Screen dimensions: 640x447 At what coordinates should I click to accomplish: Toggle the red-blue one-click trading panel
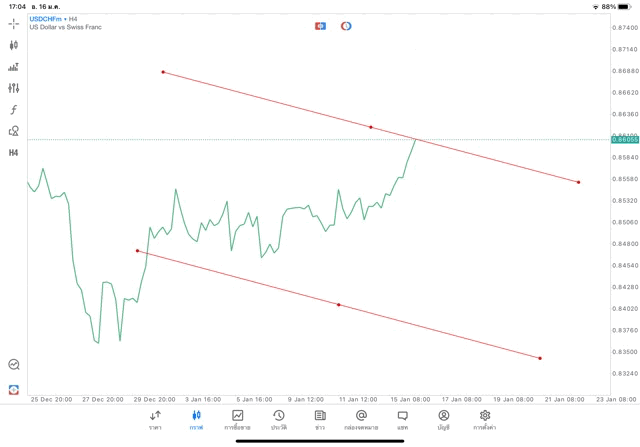click(x=321, y=26)
